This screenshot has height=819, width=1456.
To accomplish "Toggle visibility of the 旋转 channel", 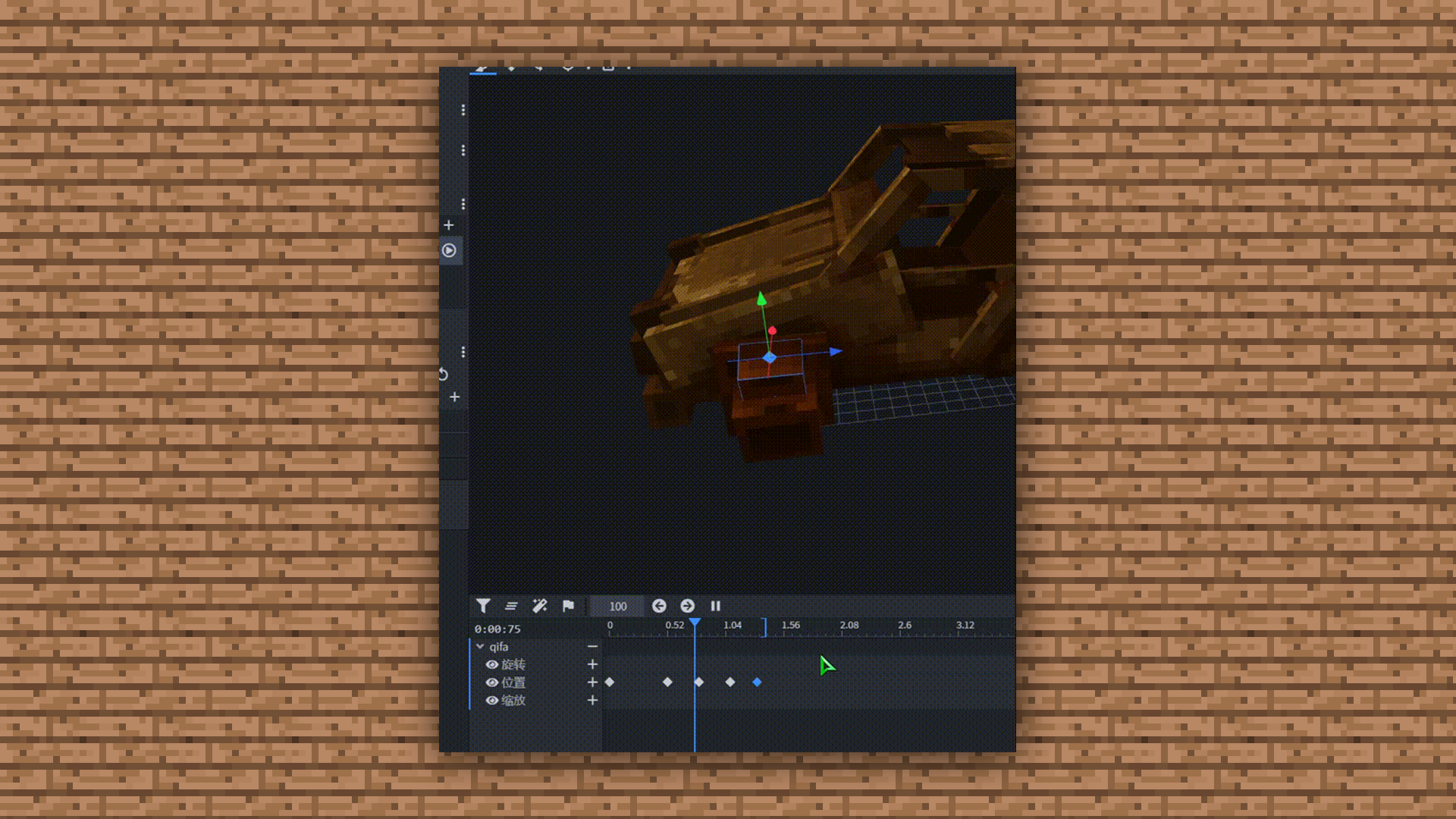I will 492,664.
